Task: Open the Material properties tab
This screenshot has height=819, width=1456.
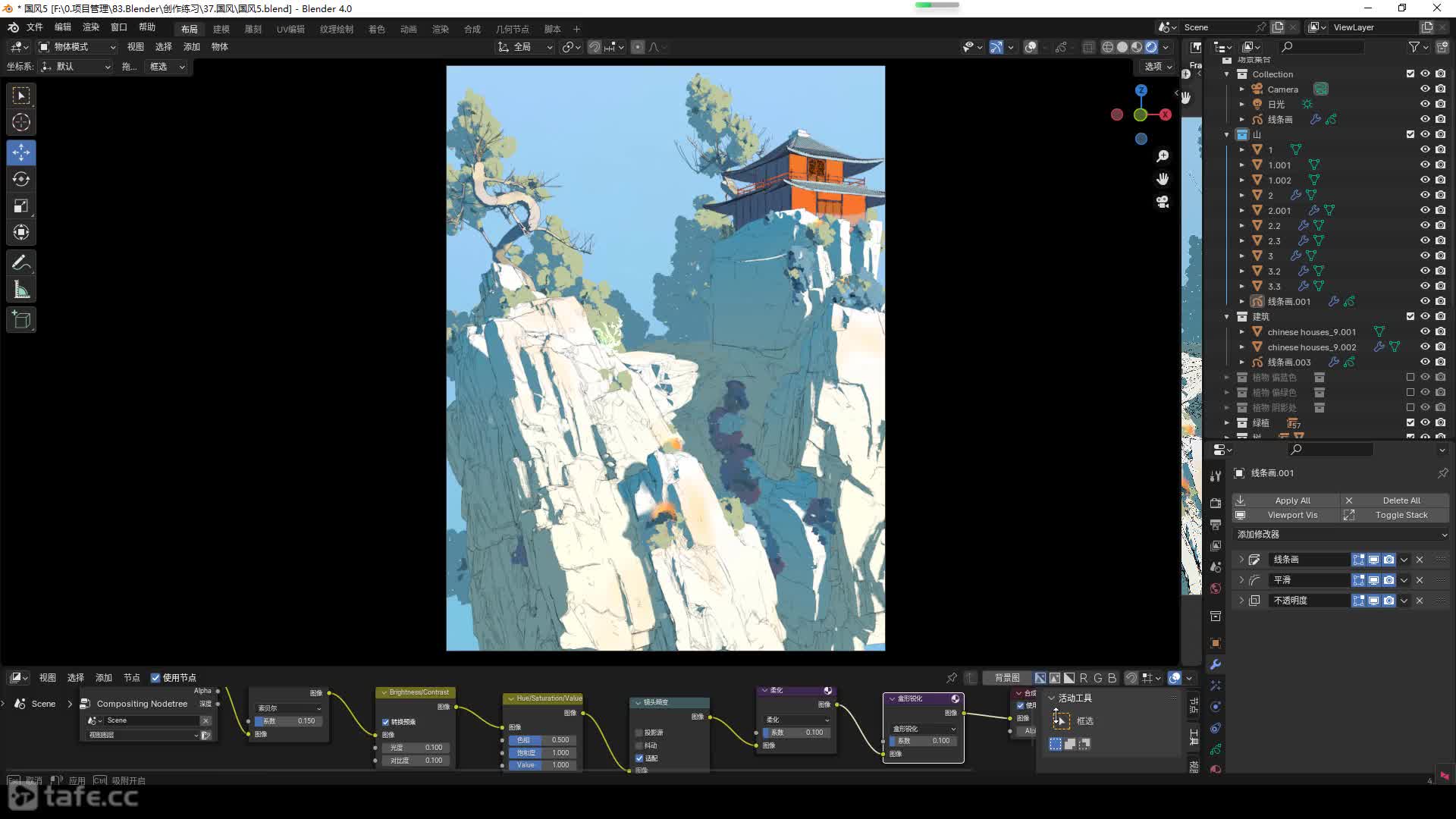Action: (1216, 769)
